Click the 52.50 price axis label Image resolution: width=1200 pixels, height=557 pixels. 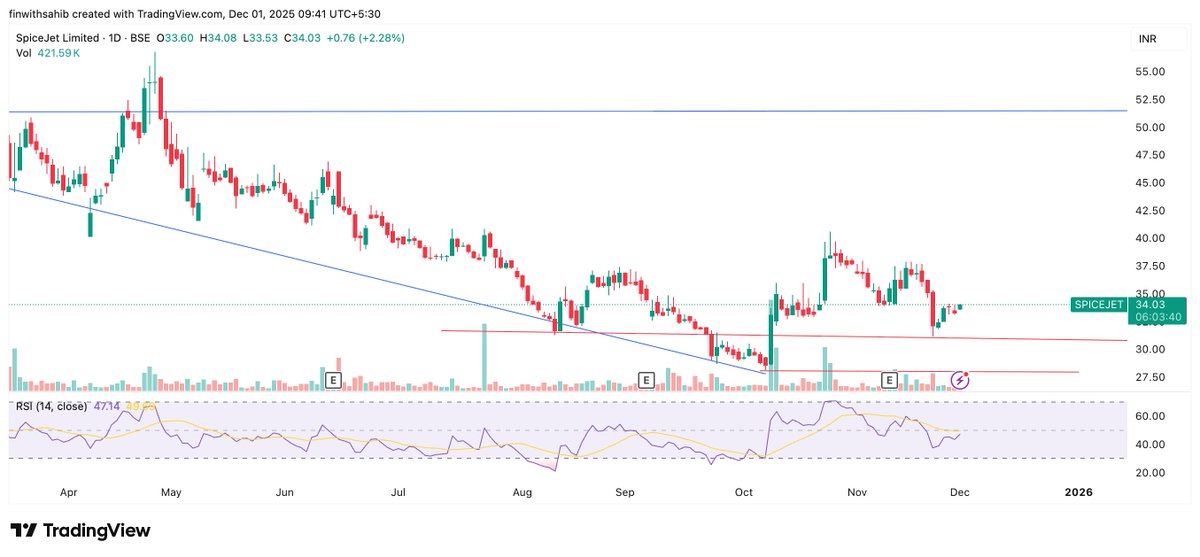[x=1150, y=100]
